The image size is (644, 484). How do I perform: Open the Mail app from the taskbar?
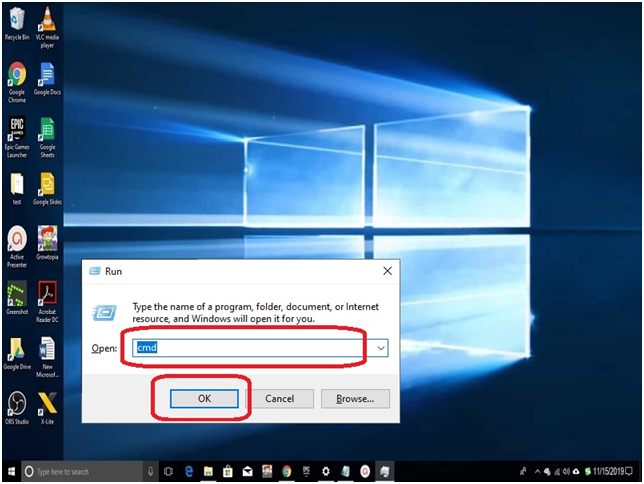click(247, 471)
